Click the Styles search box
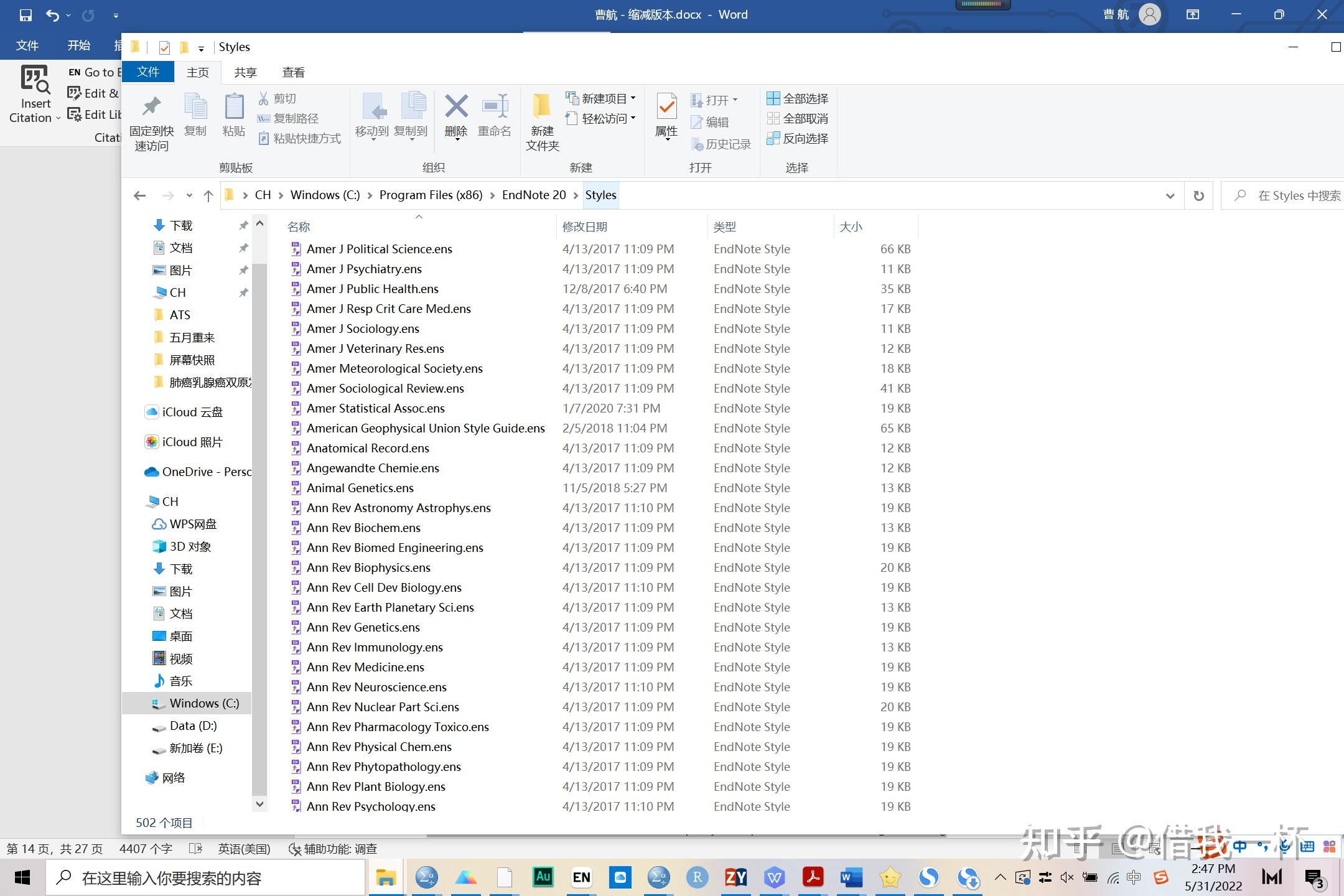 tap(1283, 195)
